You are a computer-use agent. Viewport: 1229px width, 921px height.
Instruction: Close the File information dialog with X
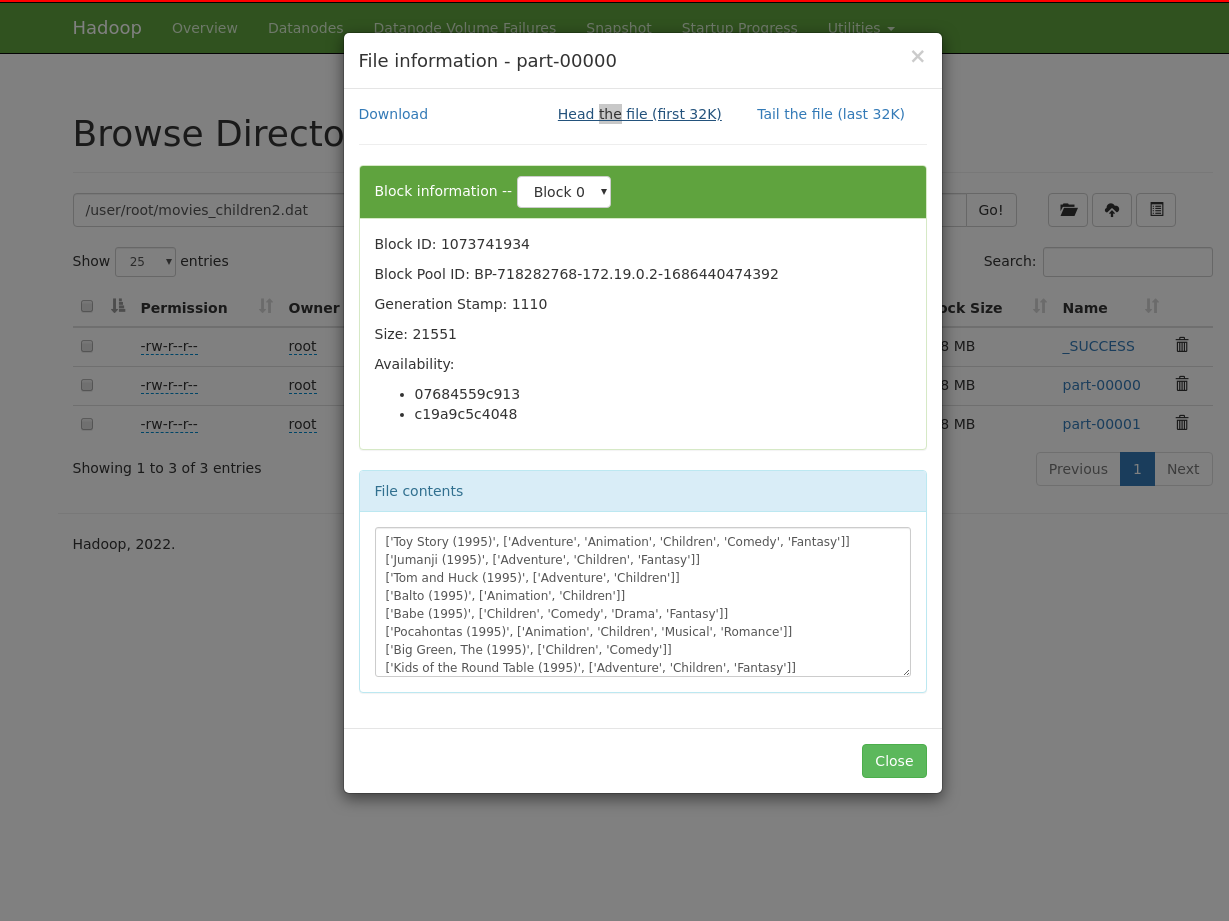917,57
